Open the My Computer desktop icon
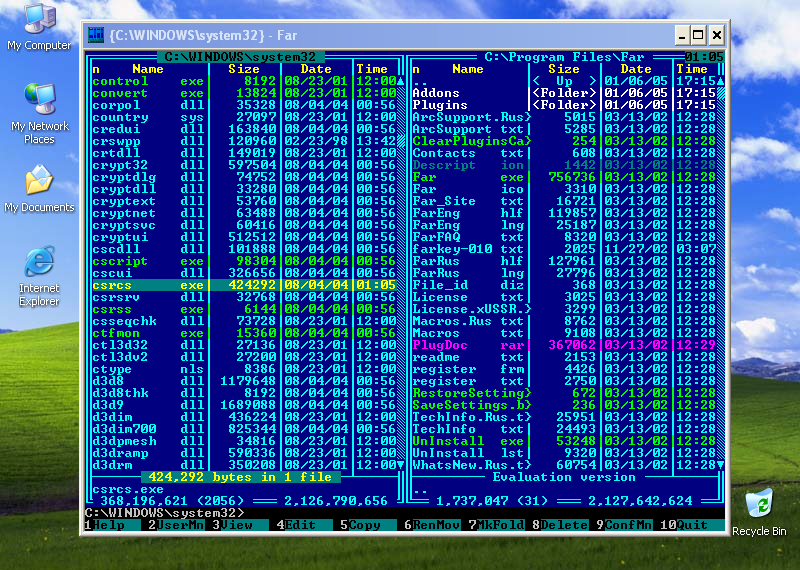The image size is (800, 570). 39,27
